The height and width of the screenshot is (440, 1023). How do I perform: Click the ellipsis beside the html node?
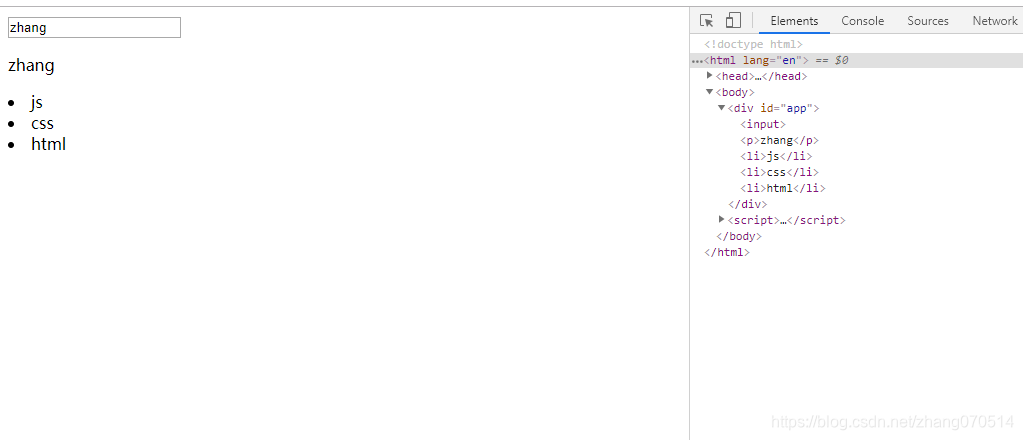(x=697, y=61)
